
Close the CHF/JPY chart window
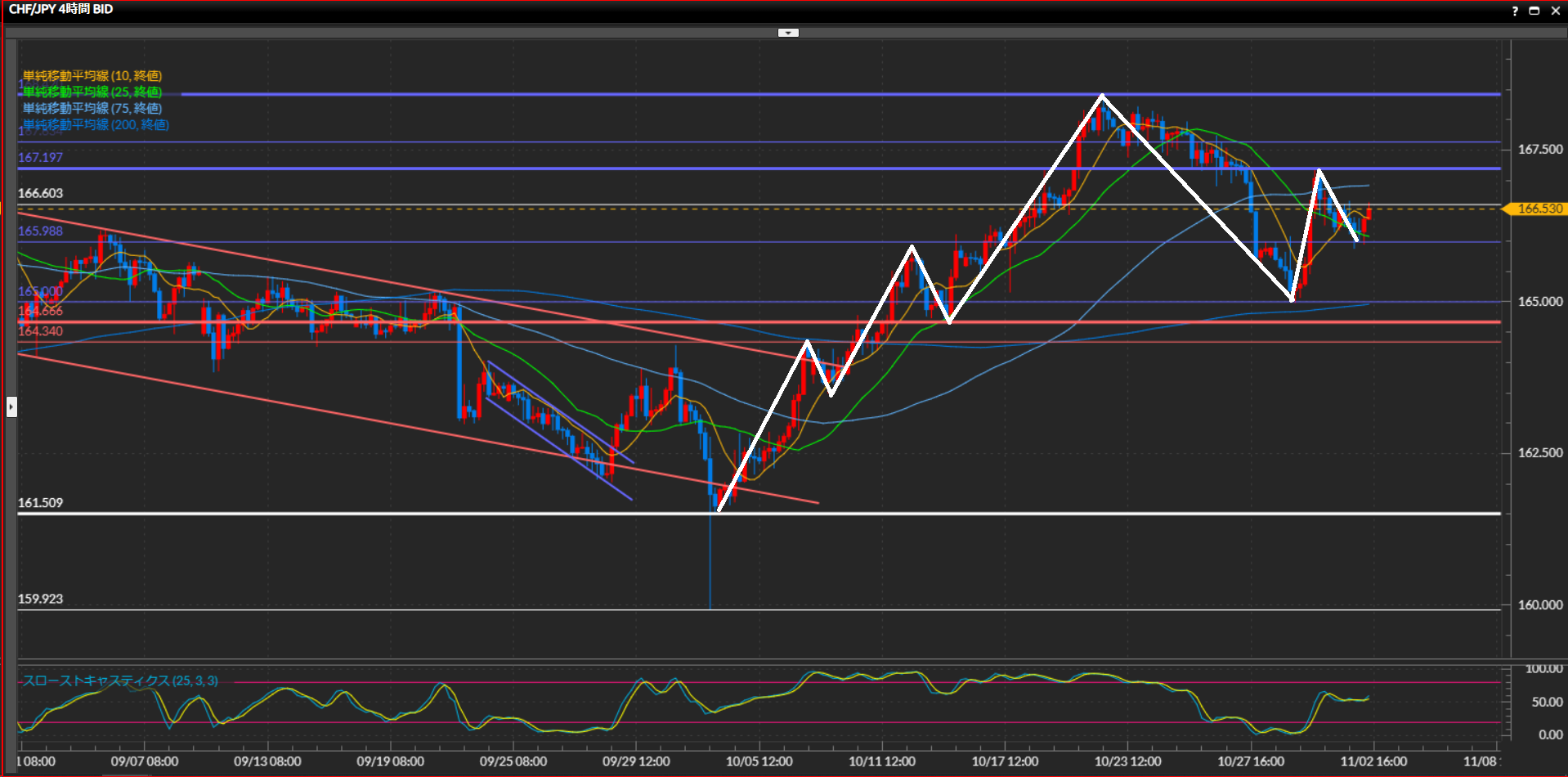tap(1555, 11)
